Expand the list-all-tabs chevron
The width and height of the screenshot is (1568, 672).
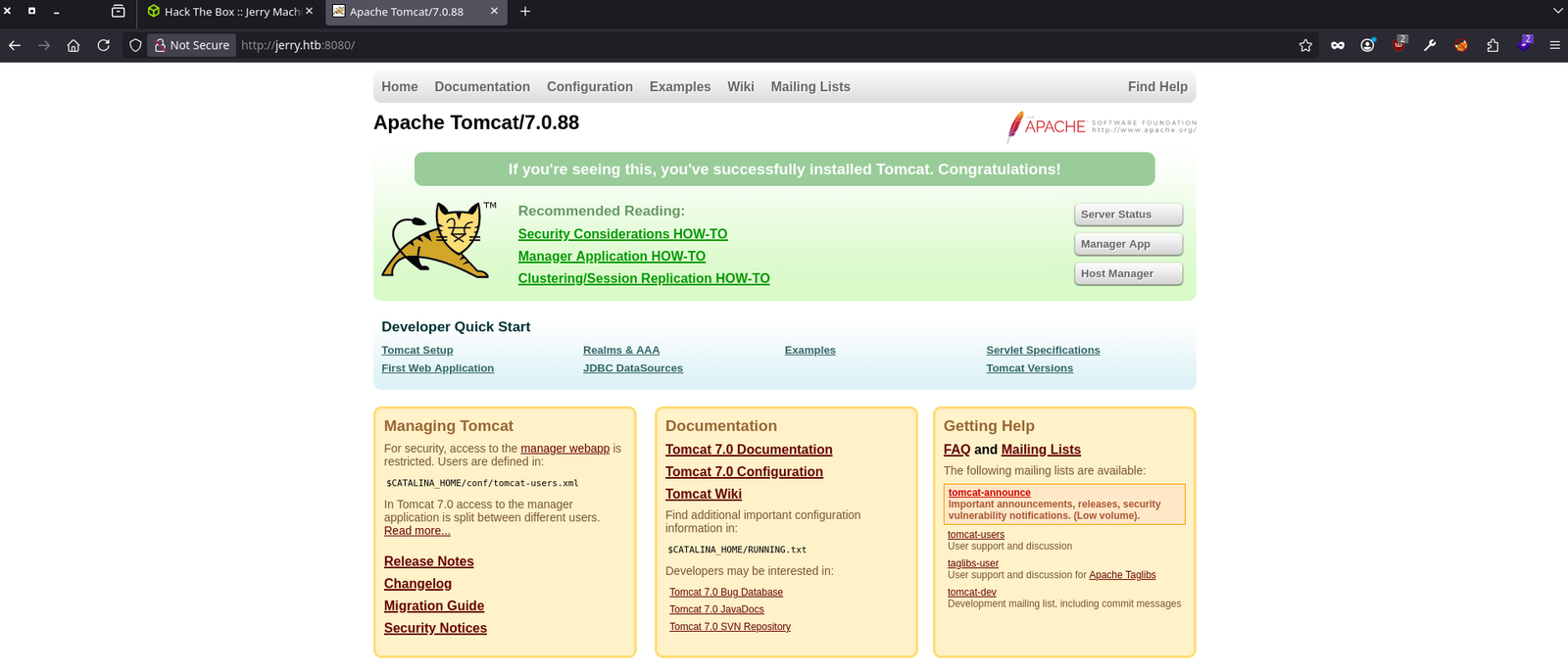tap(1558, 12)
